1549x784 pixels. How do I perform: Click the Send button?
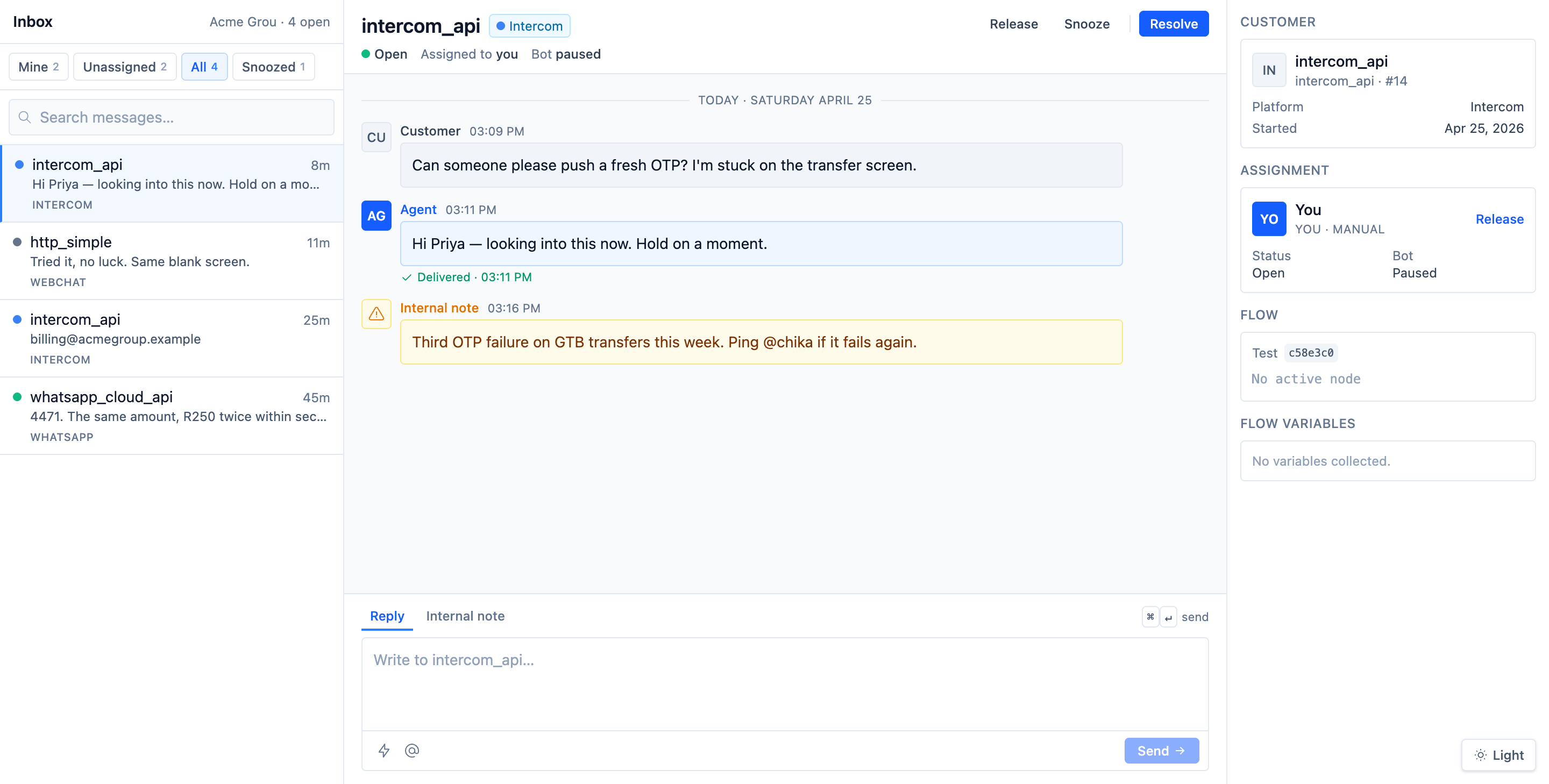click(1162, 750)
